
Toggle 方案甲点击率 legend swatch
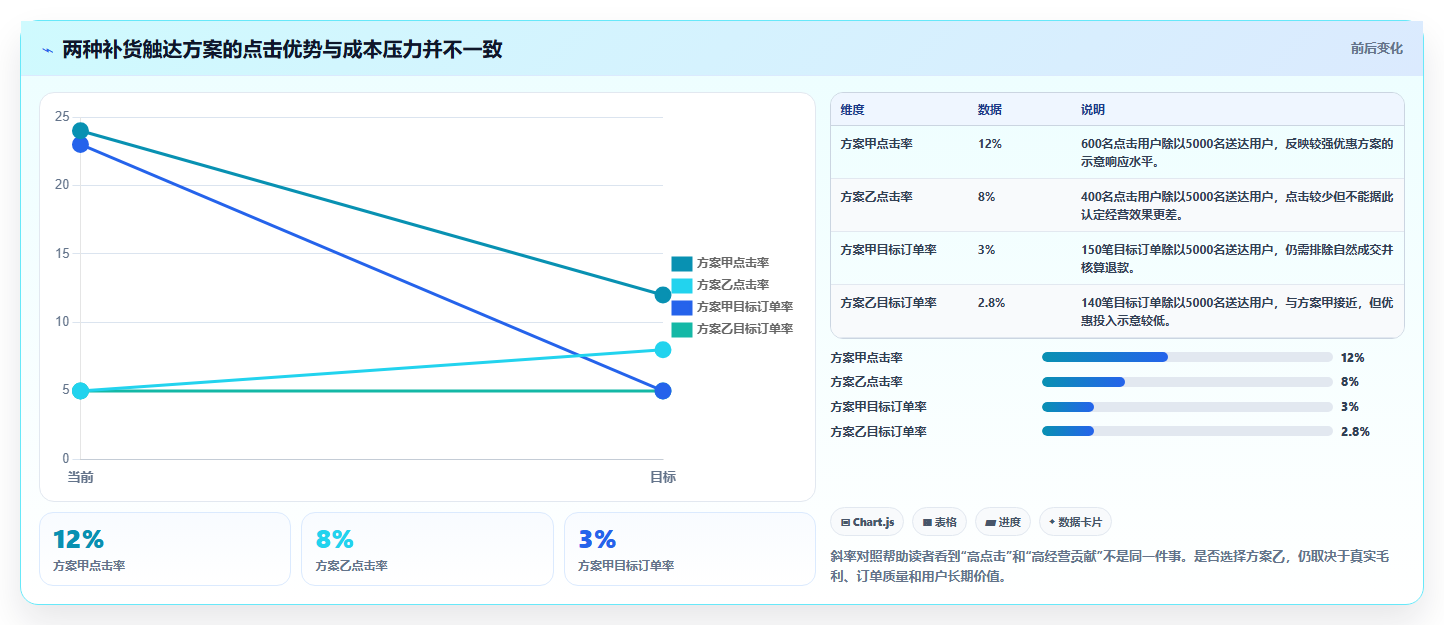tap(681, 263)
